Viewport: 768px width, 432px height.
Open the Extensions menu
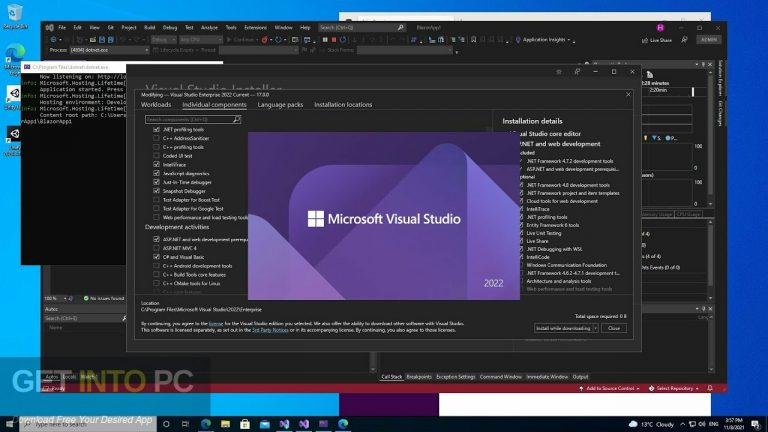click(x=255, y=28)
